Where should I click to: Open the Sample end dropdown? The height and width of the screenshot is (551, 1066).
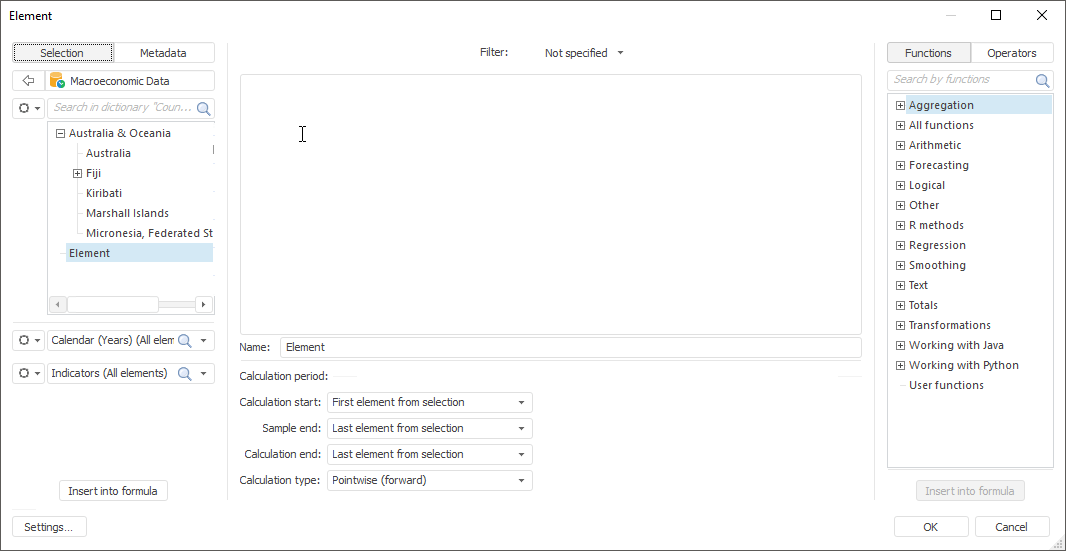pyautogui.click(x=430, y=429)
